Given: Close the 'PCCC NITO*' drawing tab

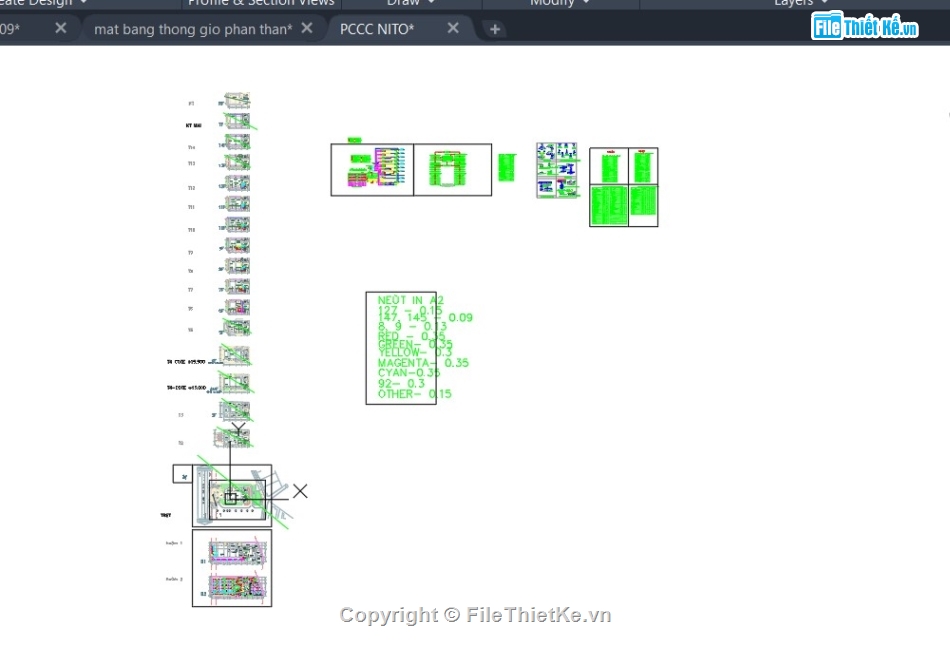Looking at the screenshot, I should click(453, 28).
